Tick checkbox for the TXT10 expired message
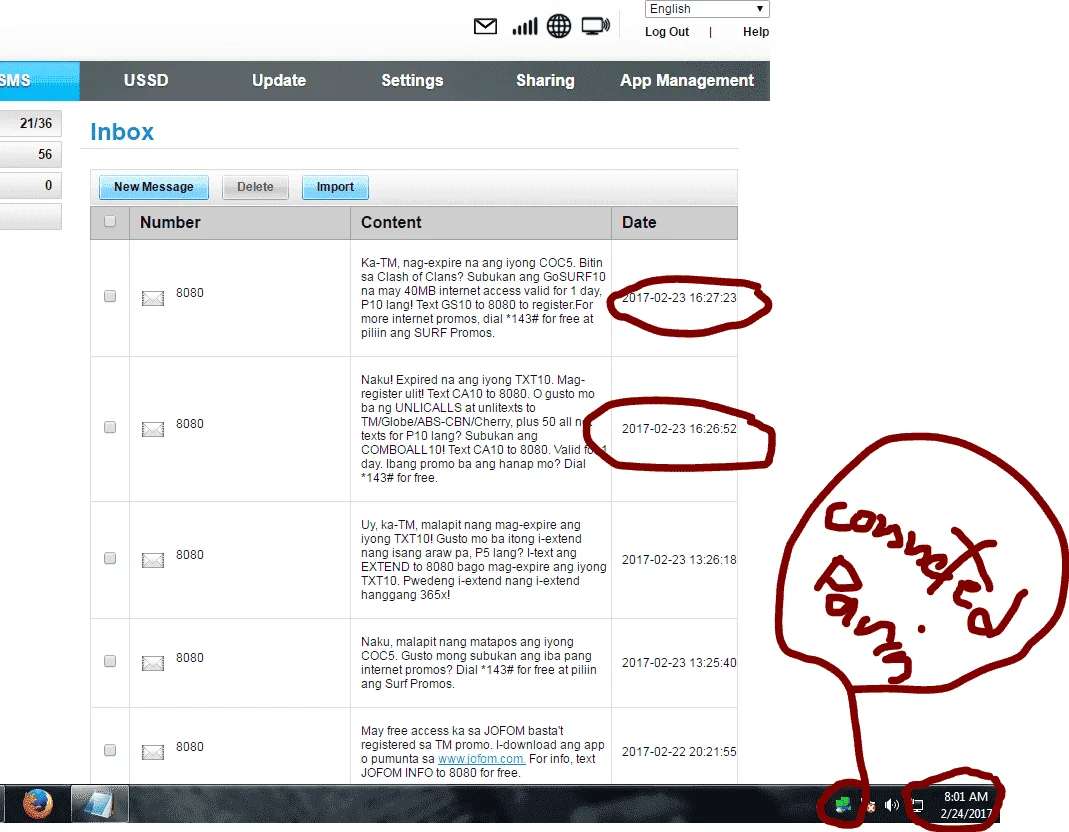This screenshot has height=832, width=1069. (x=110, y=427)
